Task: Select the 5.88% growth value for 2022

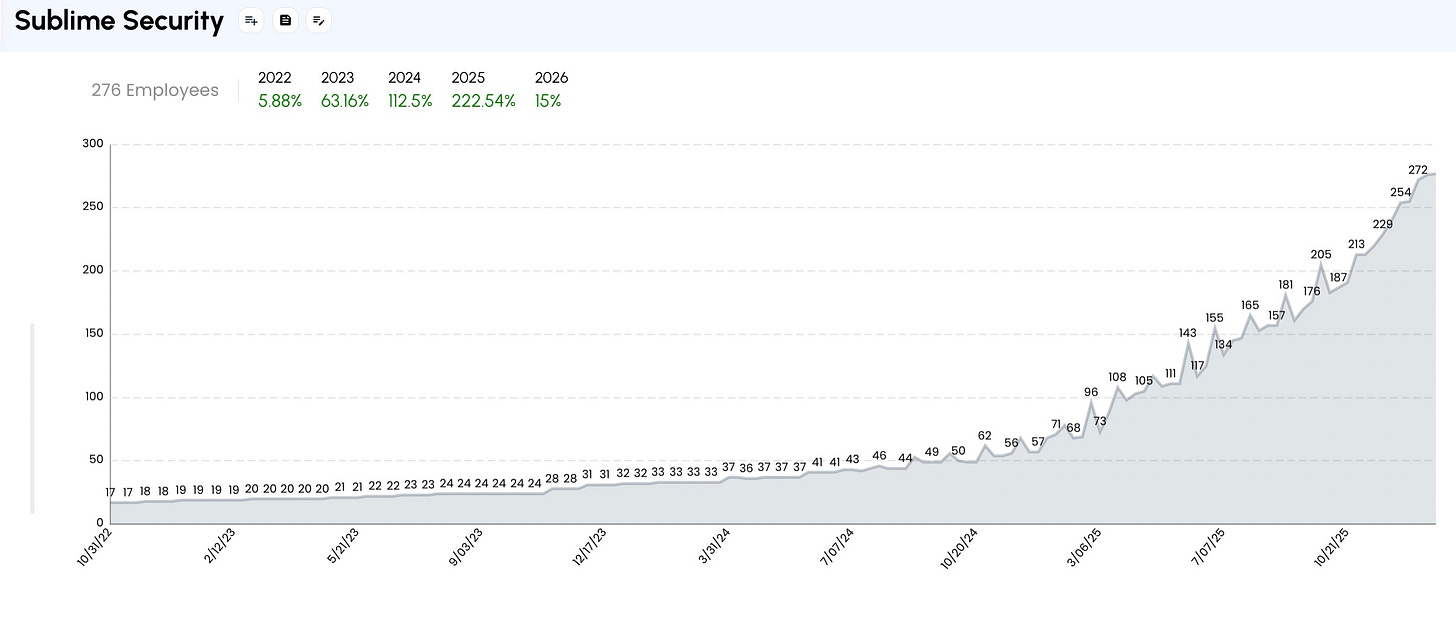Action: pos(280,101)
